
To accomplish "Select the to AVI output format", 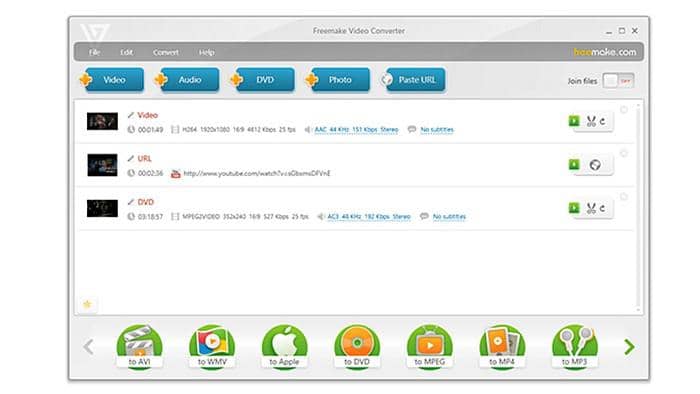I will pyautogui.click(x=139, y=346).
